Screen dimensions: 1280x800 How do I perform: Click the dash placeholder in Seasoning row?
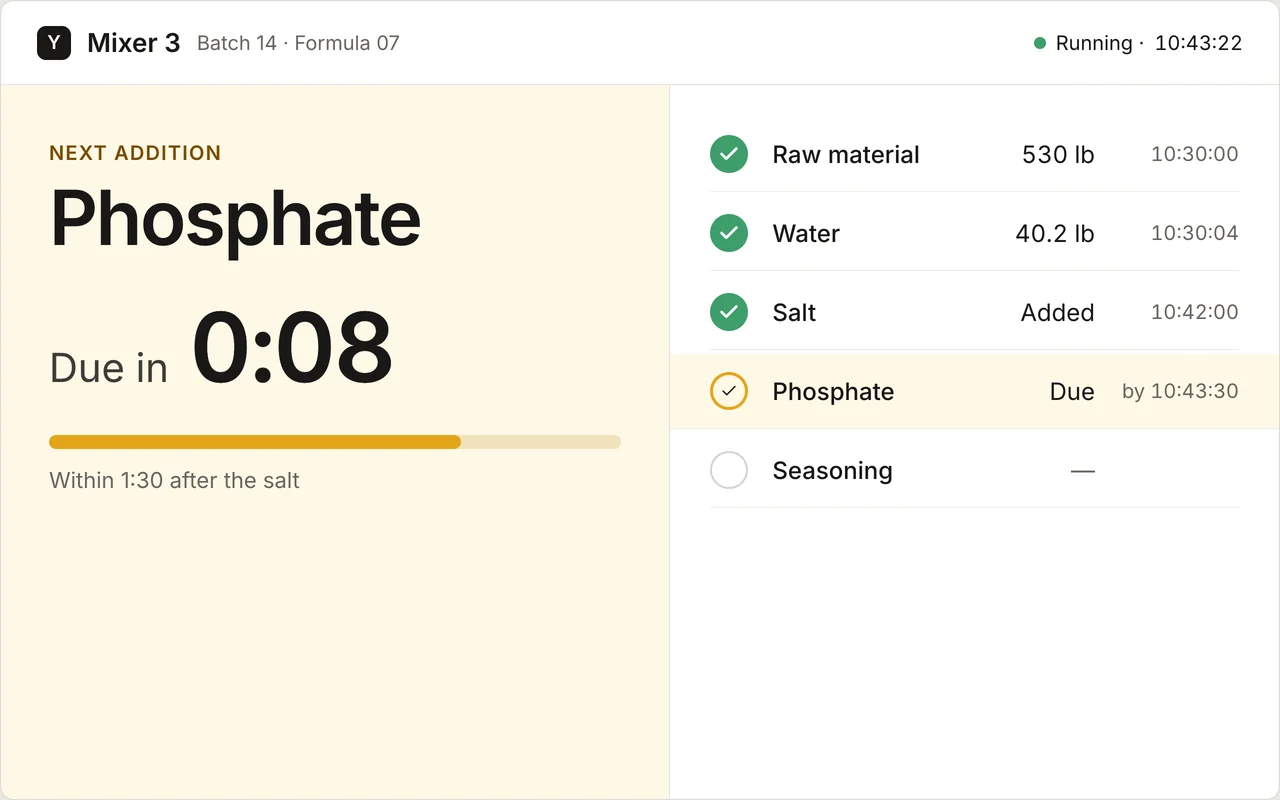click(x=1083, y=470)
